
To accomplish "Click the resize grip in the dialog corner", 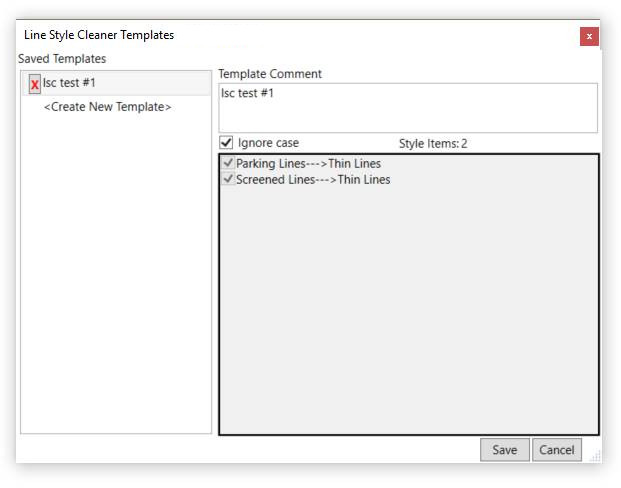I will (x=596, y=457).
